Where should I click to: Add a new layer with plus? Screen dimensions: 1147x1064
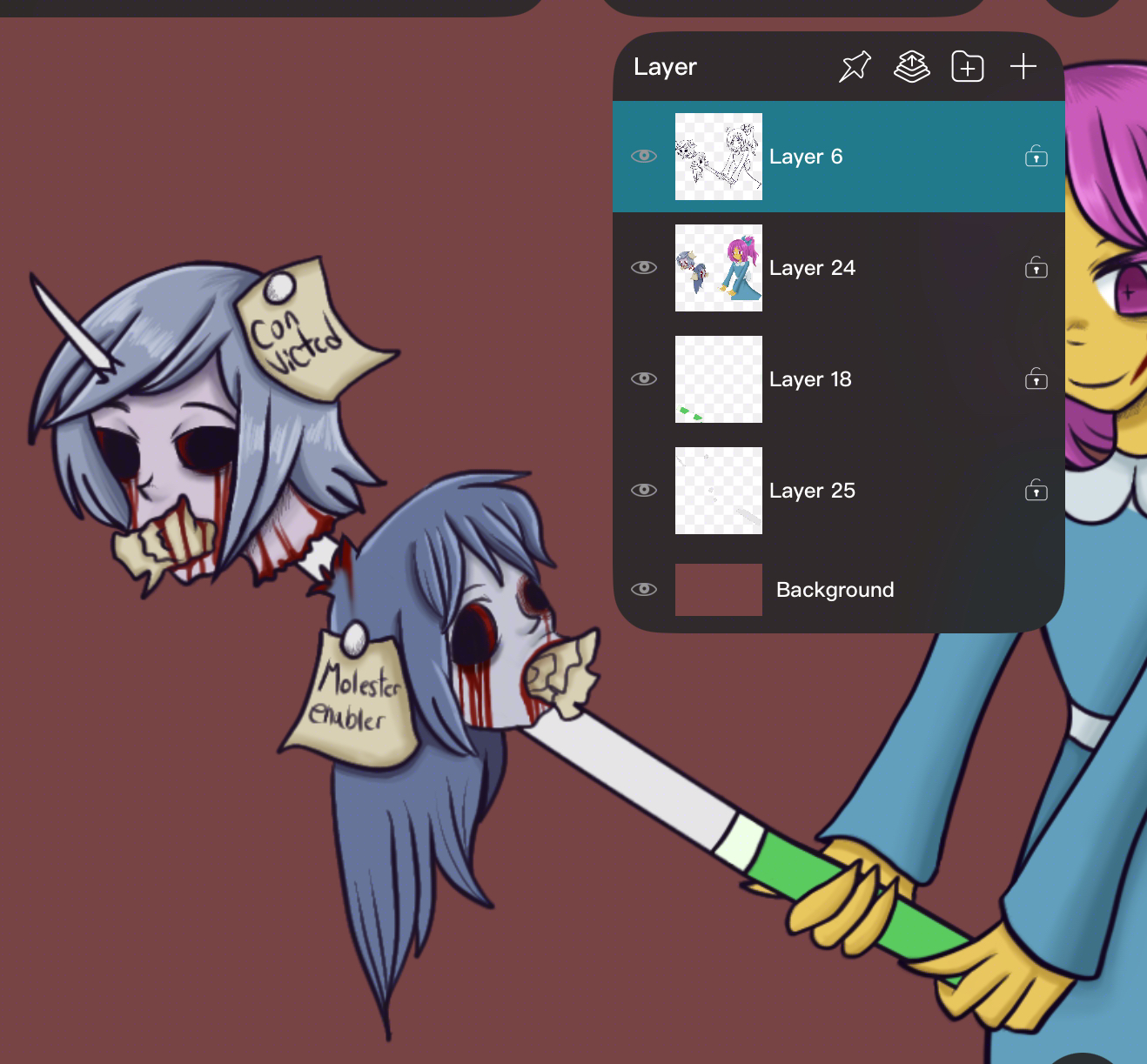[1023, 67]
